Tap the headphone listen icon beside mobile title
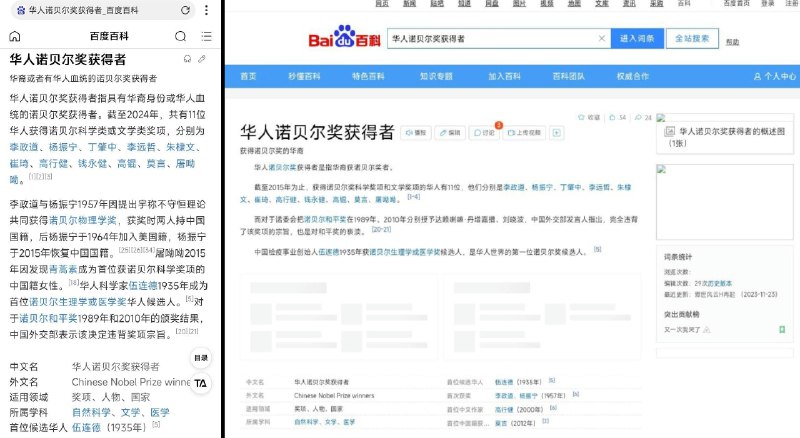 point(187,59)
